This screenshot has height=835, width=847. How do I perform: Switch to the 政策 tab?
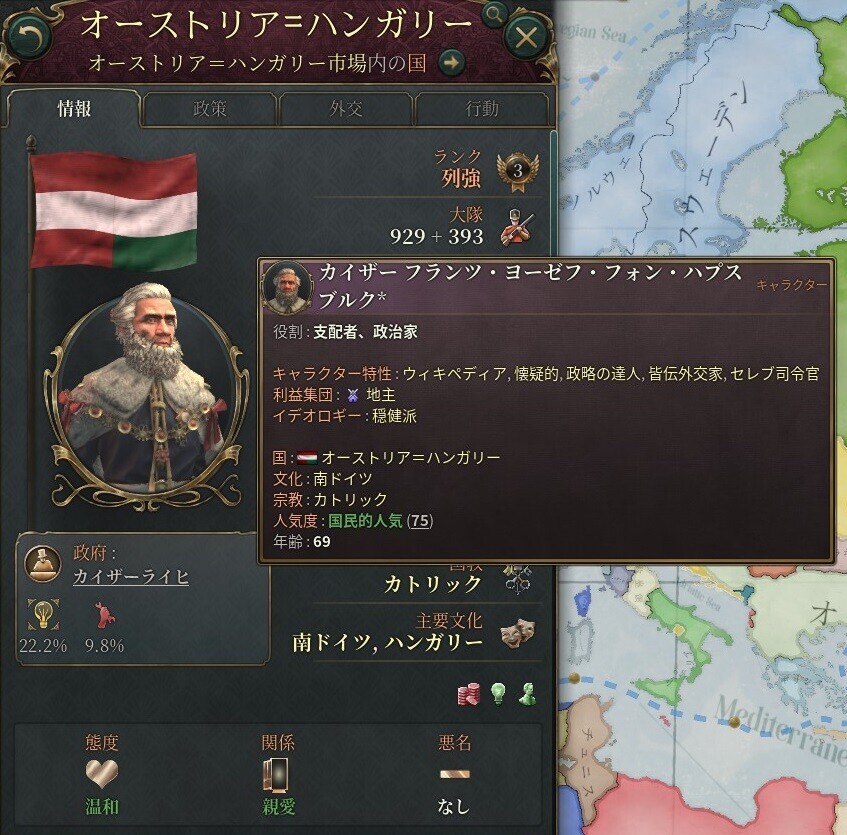(x=210, y=109)
